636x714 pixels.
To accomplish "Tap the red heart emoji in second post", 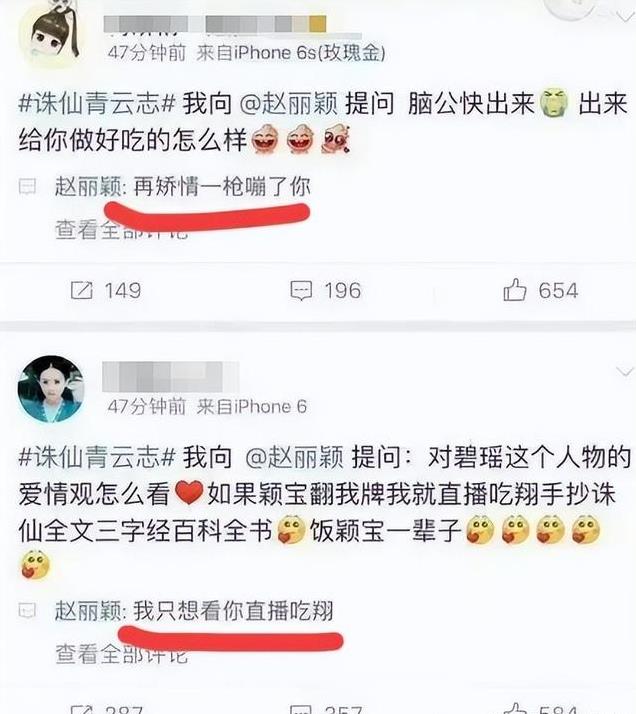I will (189, 494).
